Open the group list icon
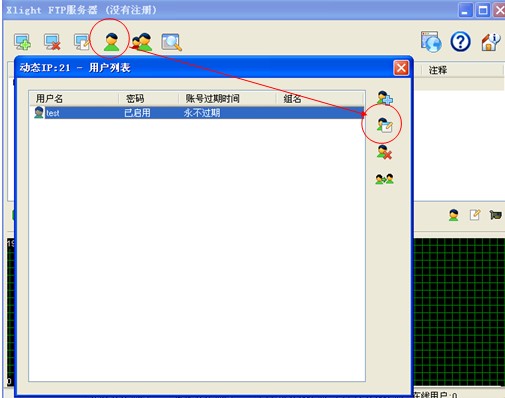The width and height of the screenshot is (505, 398). (142, 42)
